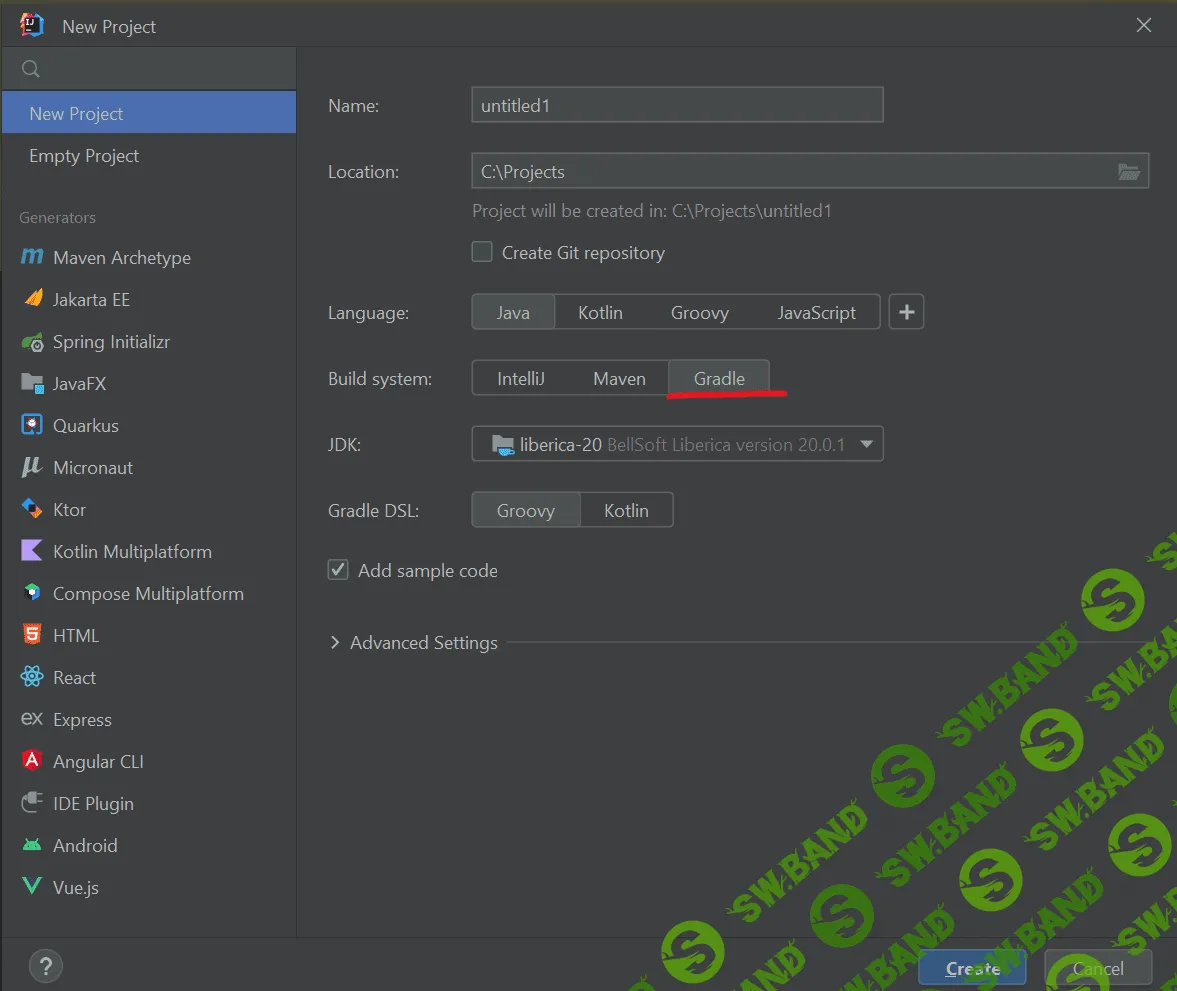
Task: Enable the Create Git repository checkbox
Action: [482, 253]
